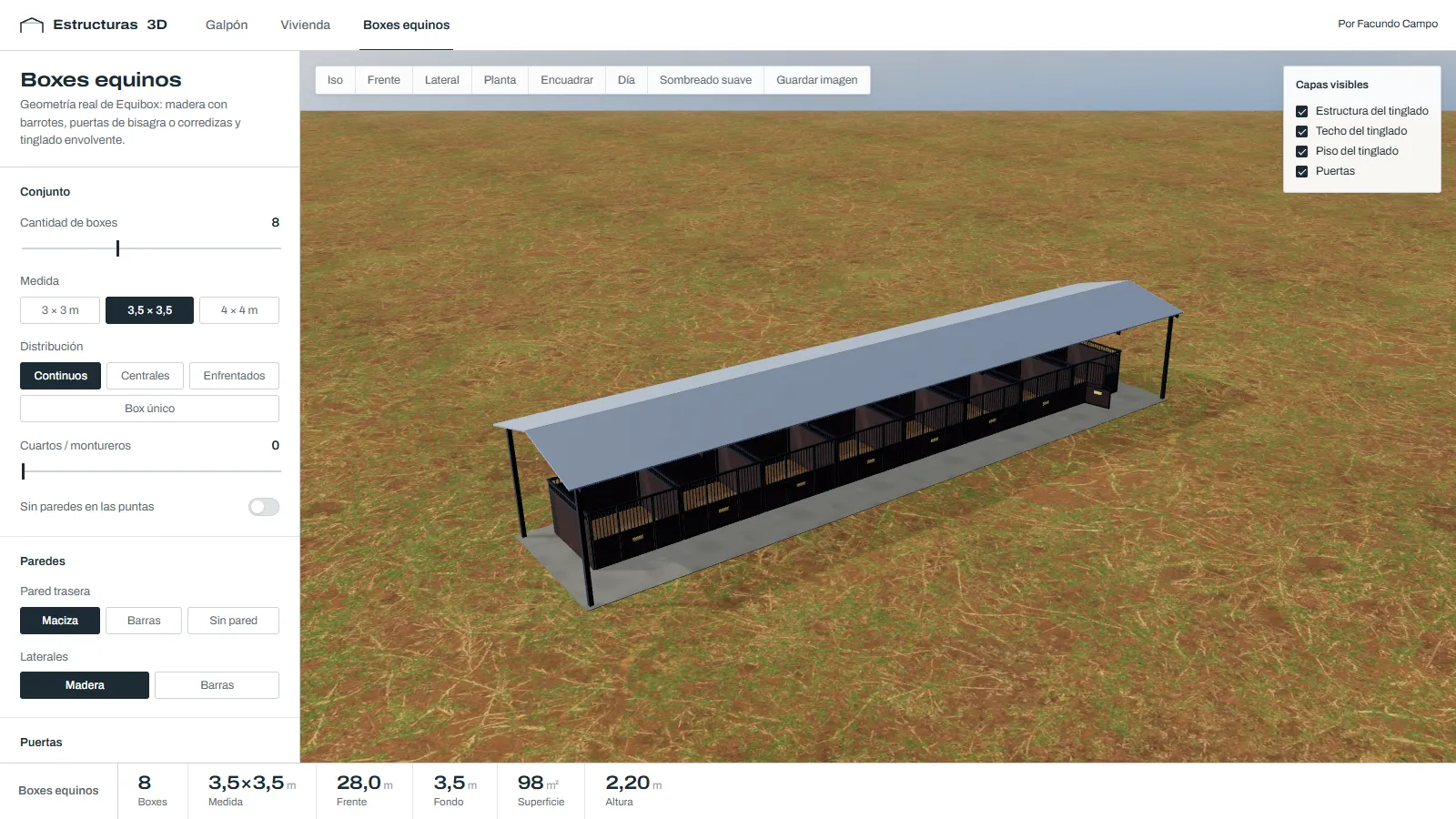Viewport: 1456px width, 819px height.
Task: Click the Cuartos / montureros slider
Action: coord(150,471)
